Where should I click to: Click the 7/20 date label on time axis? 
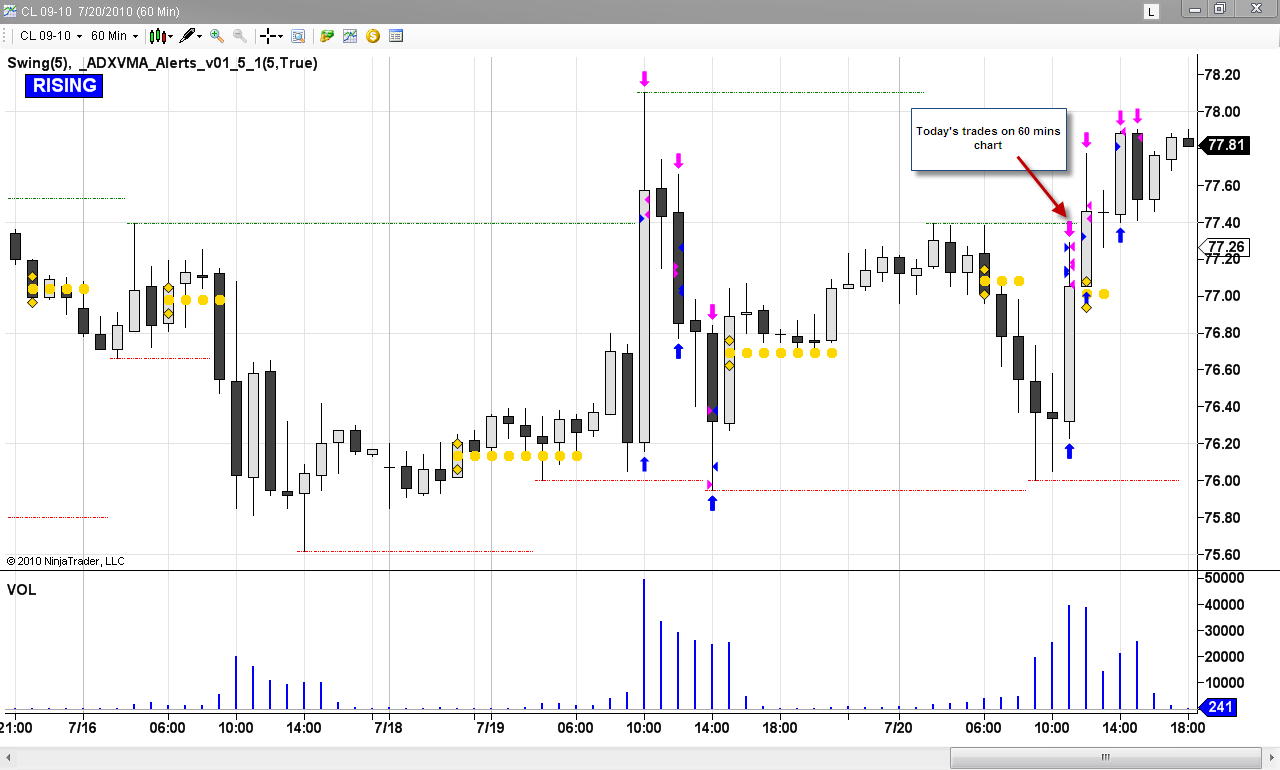(899, 727)
